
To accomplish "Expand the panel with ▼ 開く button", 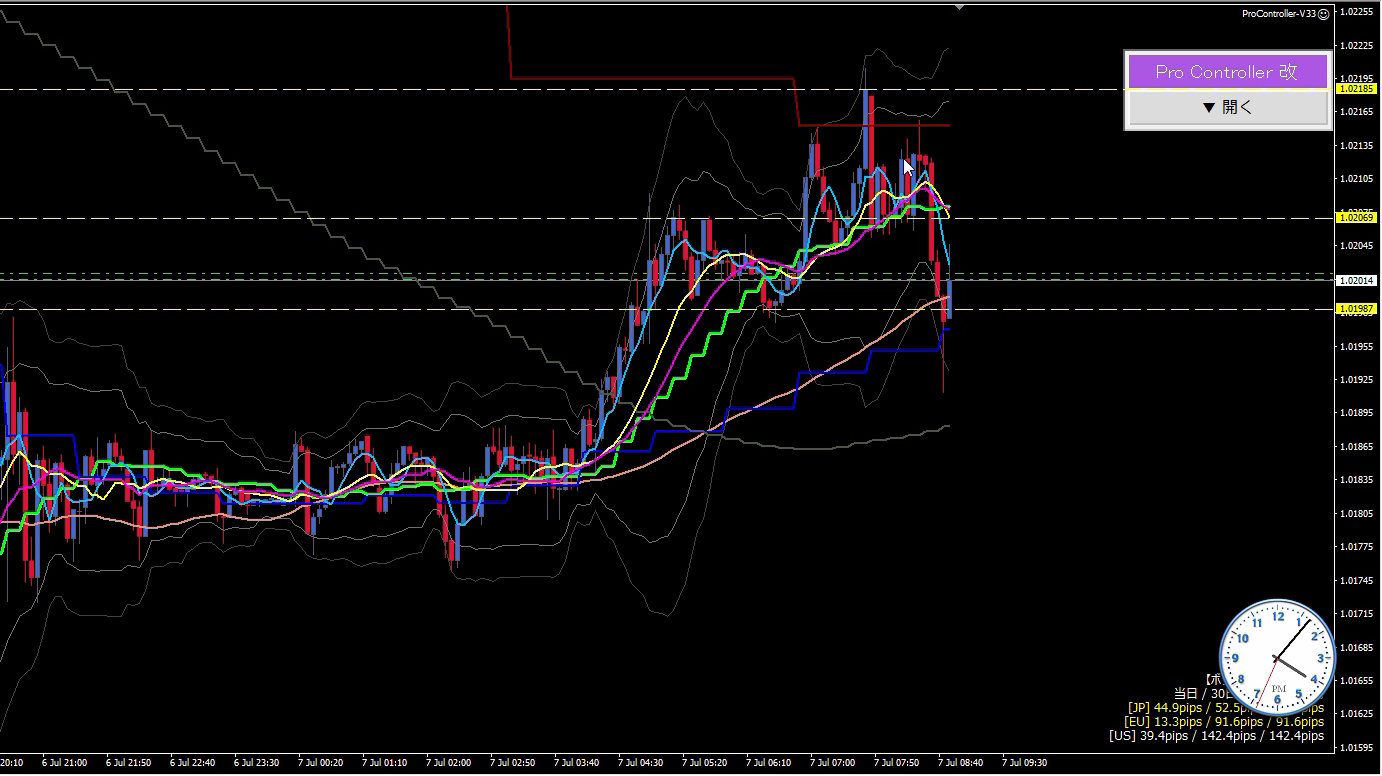I will tap(1227, 108).
